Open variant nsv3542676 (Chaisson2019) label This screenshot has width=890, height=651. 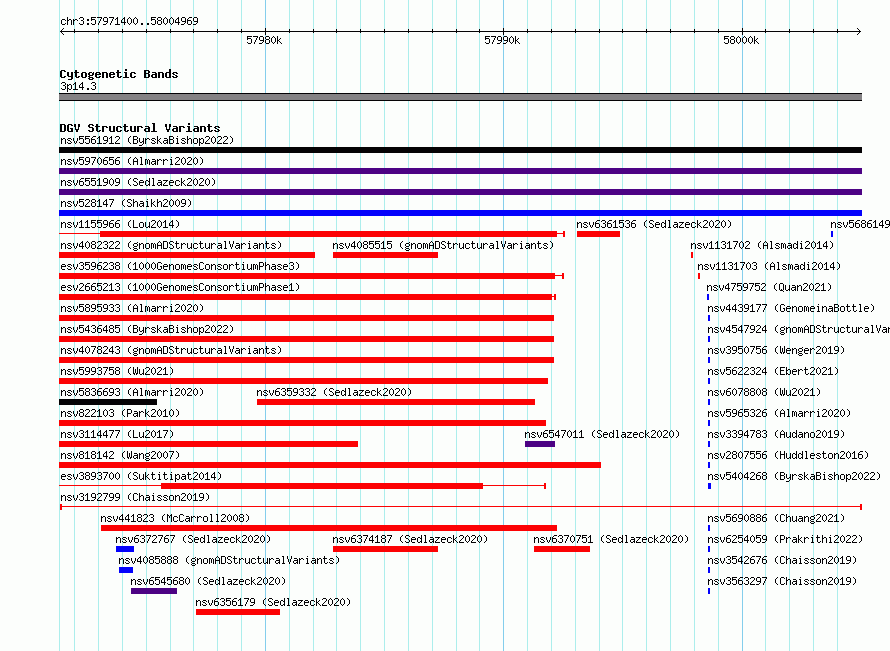coord(782,560)
